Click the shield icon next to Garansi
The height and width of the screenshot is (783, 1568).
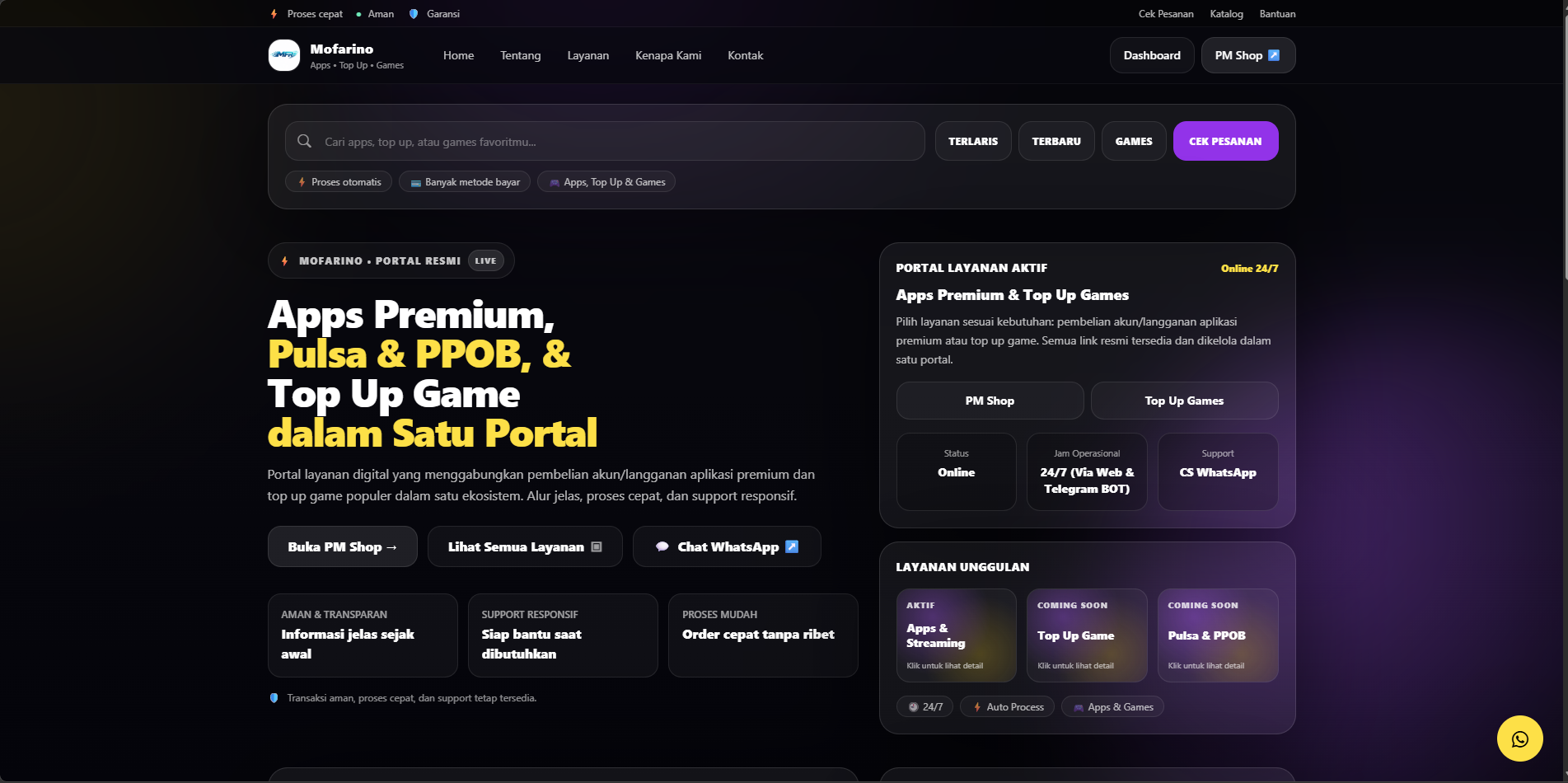(x=414, y=14)
